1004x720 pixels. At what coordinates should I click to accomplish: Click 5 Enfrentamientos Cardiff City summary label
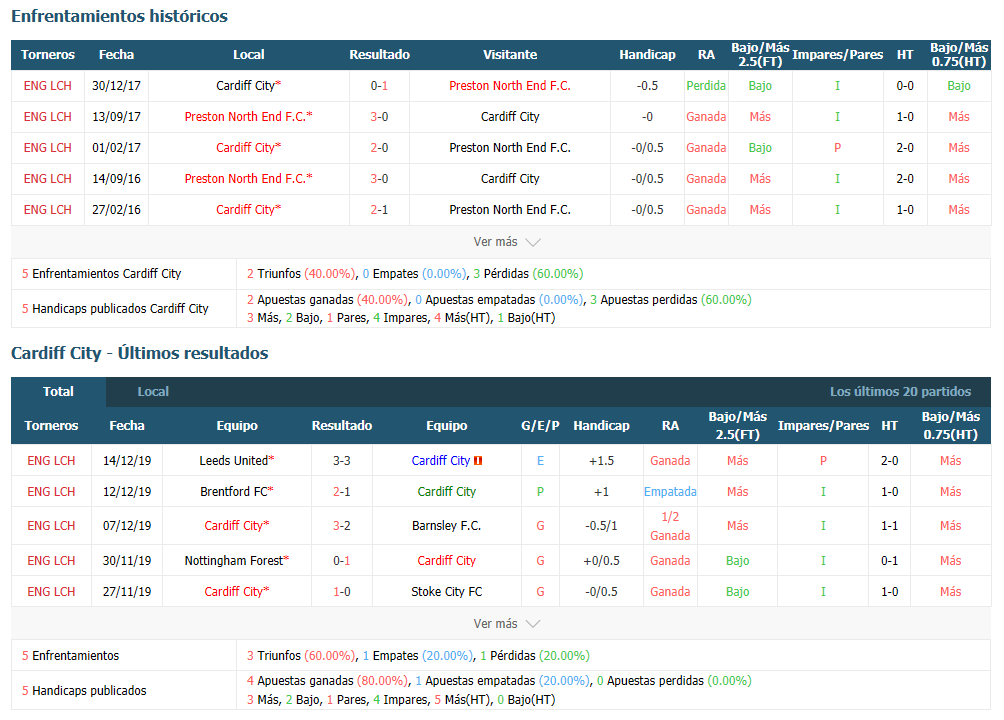(x=102, y=274)
